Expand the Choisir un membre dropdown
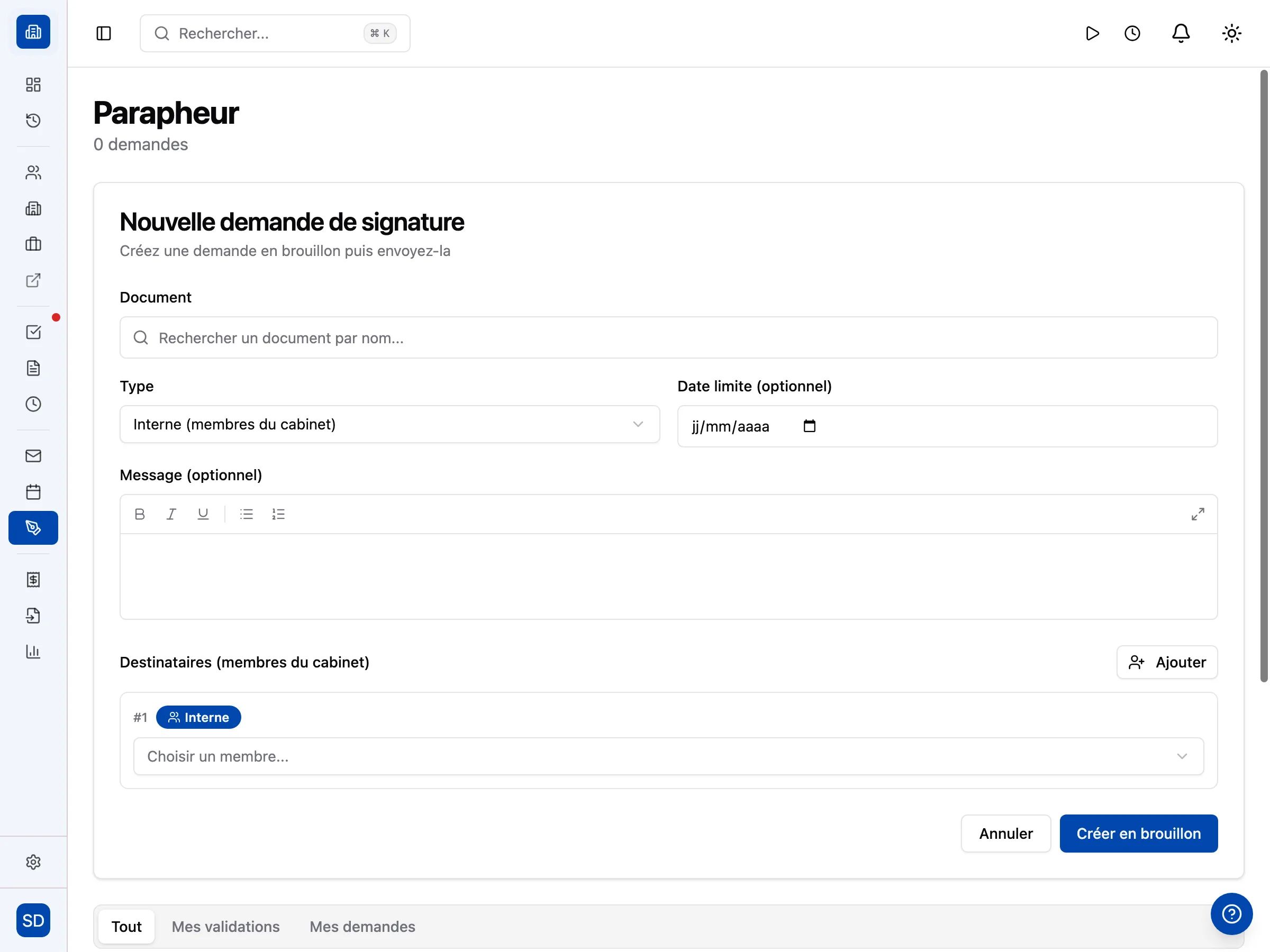 pyautogui.click(x=669, y=756)
